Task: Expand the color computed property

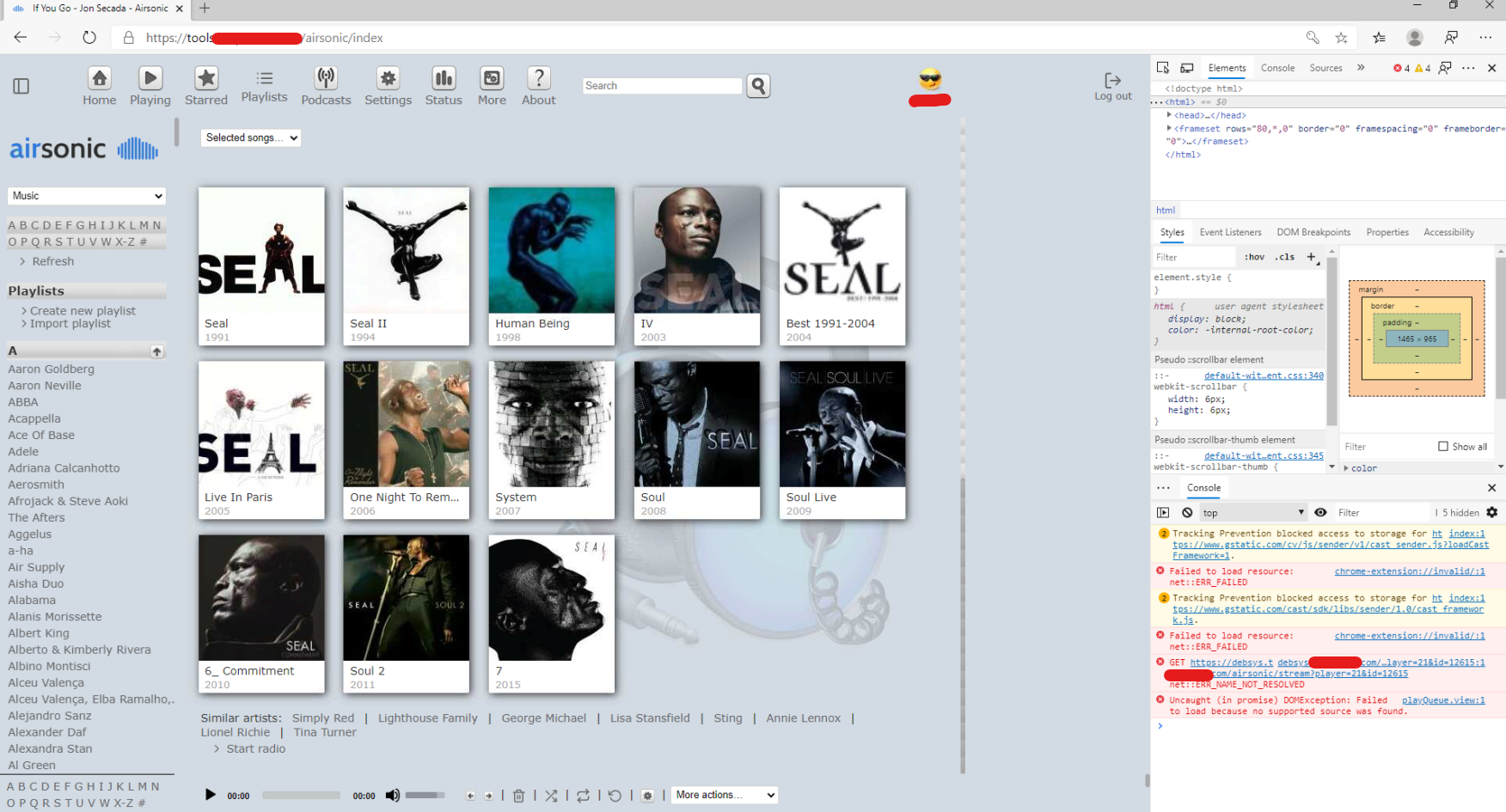Action: click(x=1346, y=468)
